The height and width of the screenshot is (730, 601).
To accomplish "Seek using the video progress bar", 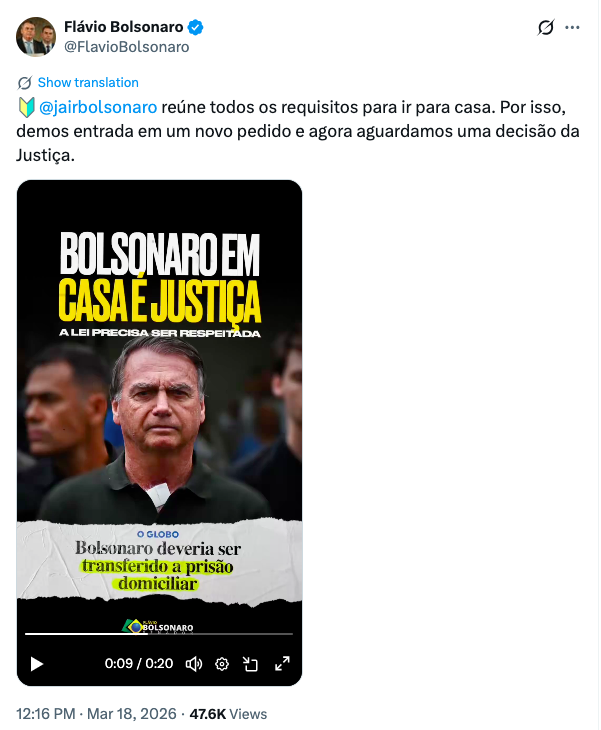I will click(x=159, y=634).
